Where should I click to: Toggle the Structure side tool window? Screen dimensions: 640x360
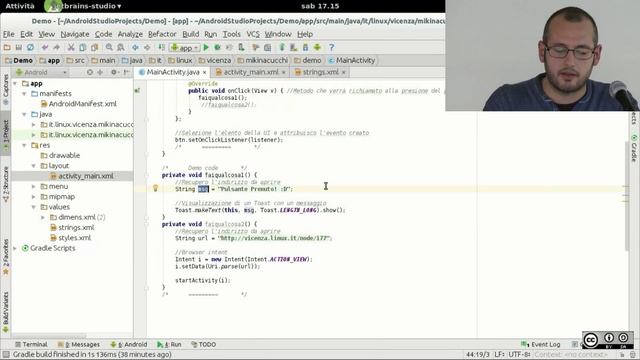pyautogui.click(x=6, y=184)
